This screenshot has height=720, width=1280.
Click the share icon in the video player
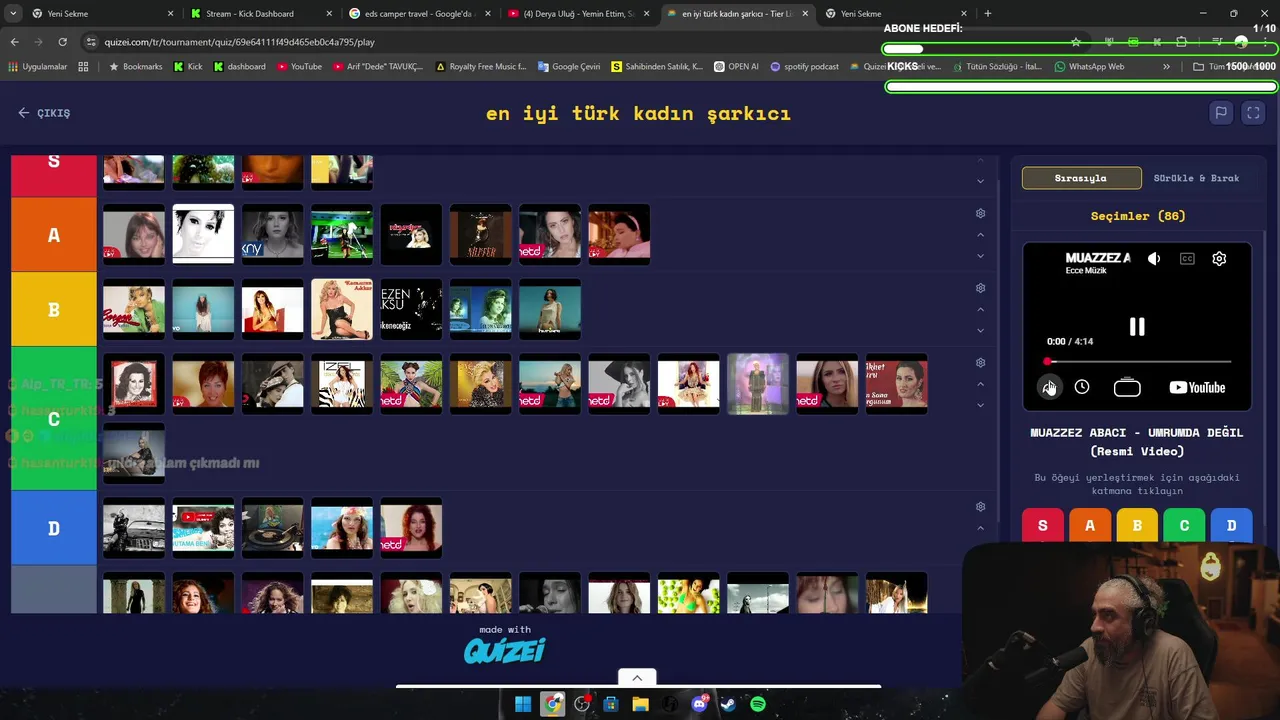click(1049, 387)
